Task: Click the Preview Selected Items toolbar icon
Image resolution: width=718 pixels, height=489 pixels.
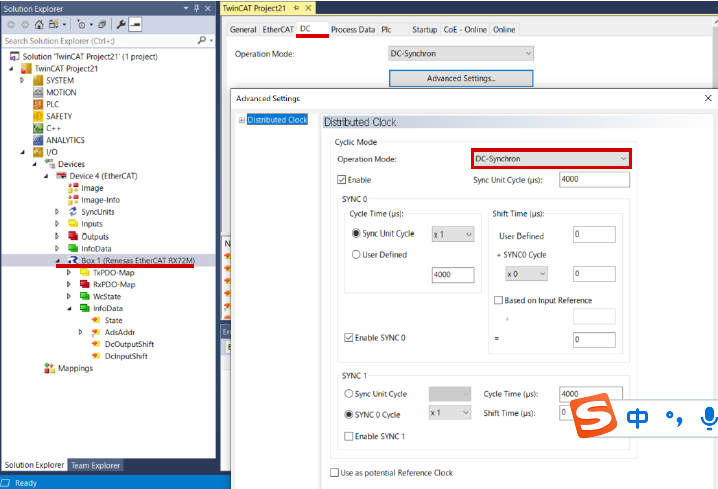Action: (135, 24)
